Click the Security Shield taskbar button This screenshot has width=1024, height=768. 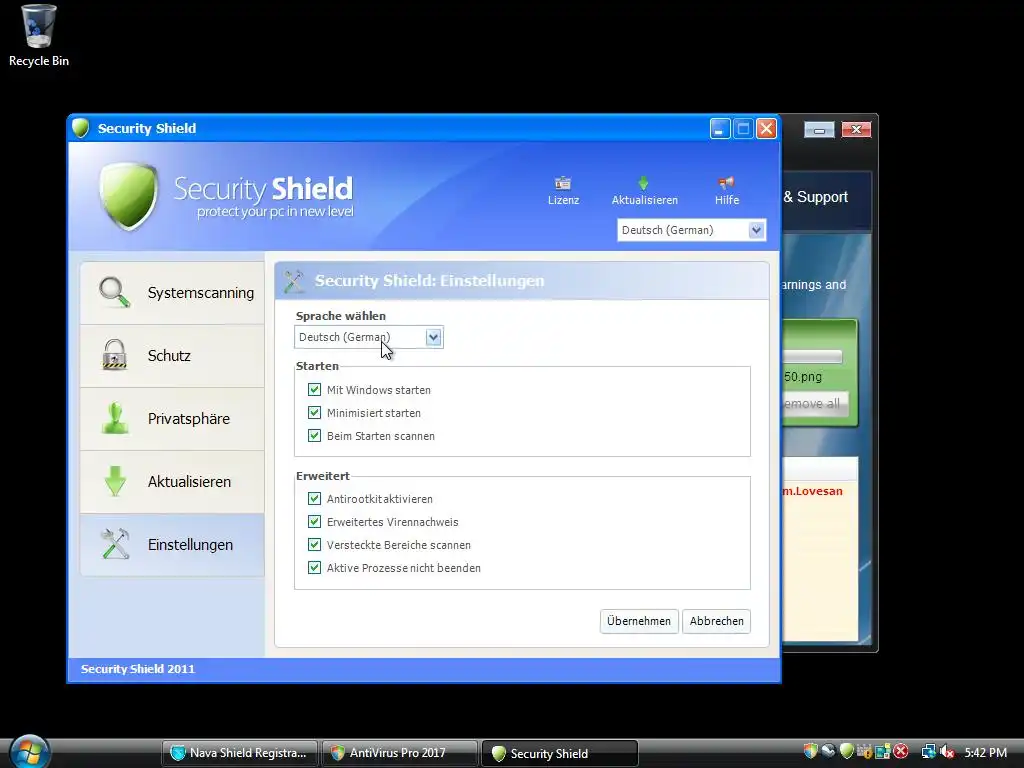point(560,753)
